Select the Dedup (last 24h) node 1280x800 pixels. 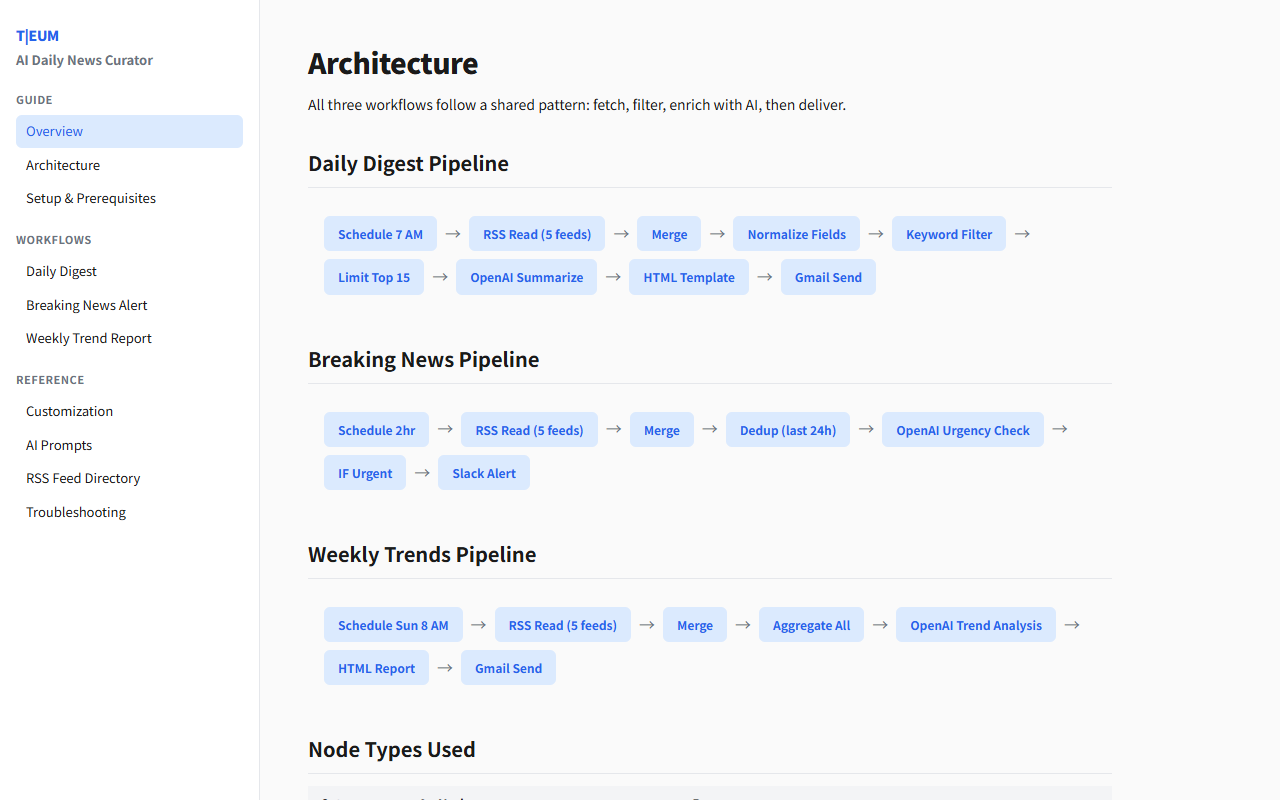coord(787,429)
